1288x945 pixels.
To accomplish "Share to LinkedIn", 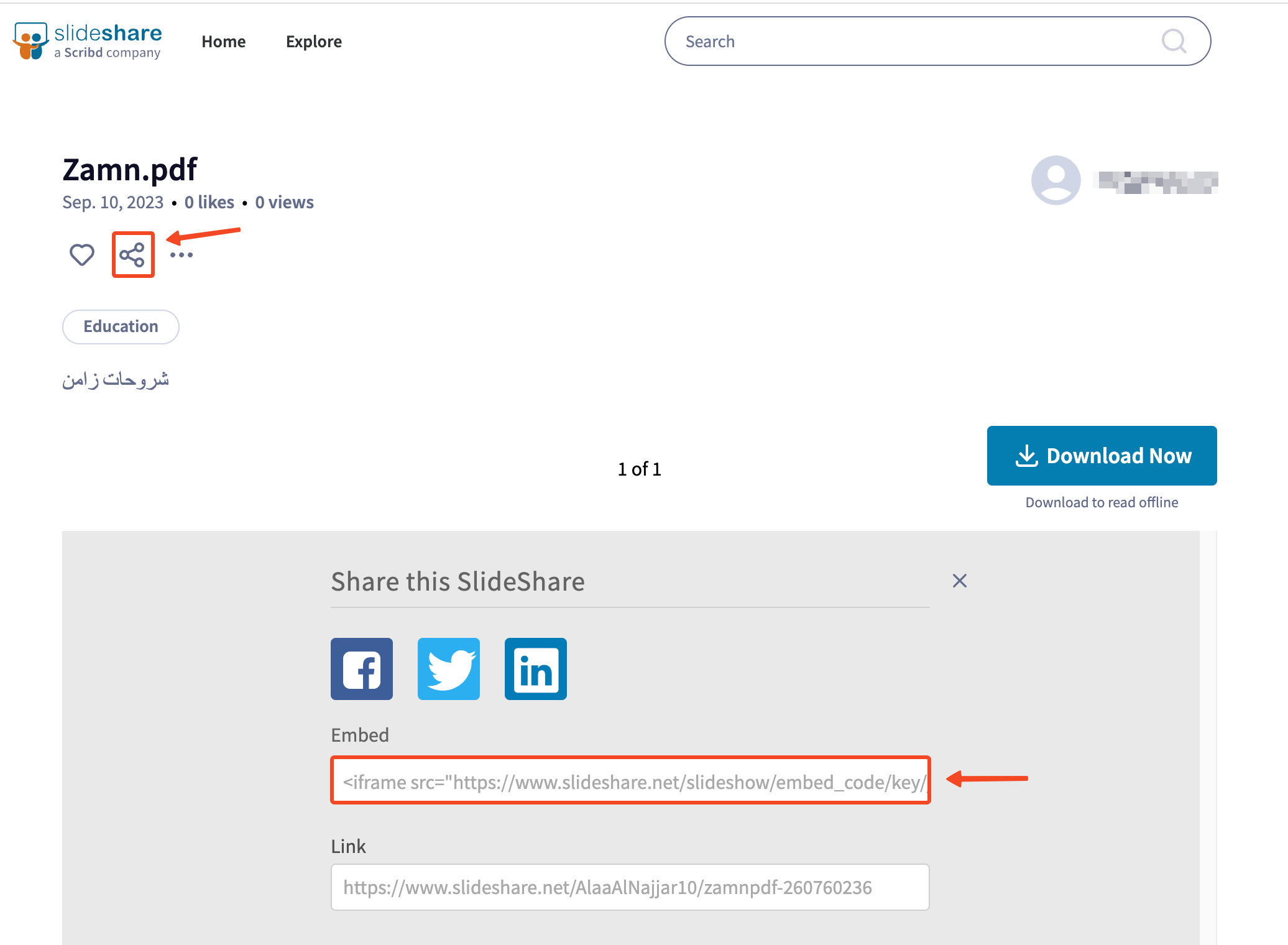I will click(x=536, y=669).
